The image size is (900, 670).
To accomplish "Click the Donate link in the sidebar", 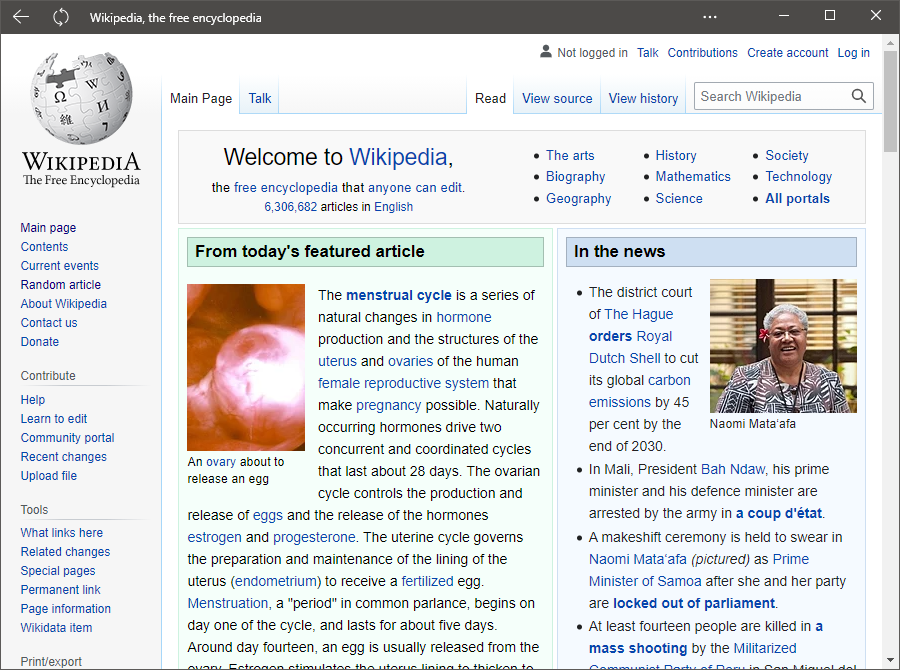I will 39,341.
